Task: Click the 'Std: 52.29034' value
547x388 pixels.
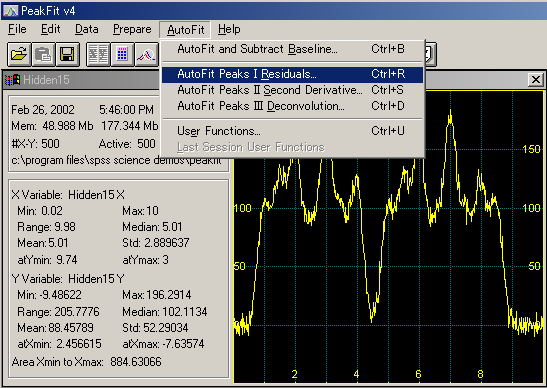Action: [155, 328]
